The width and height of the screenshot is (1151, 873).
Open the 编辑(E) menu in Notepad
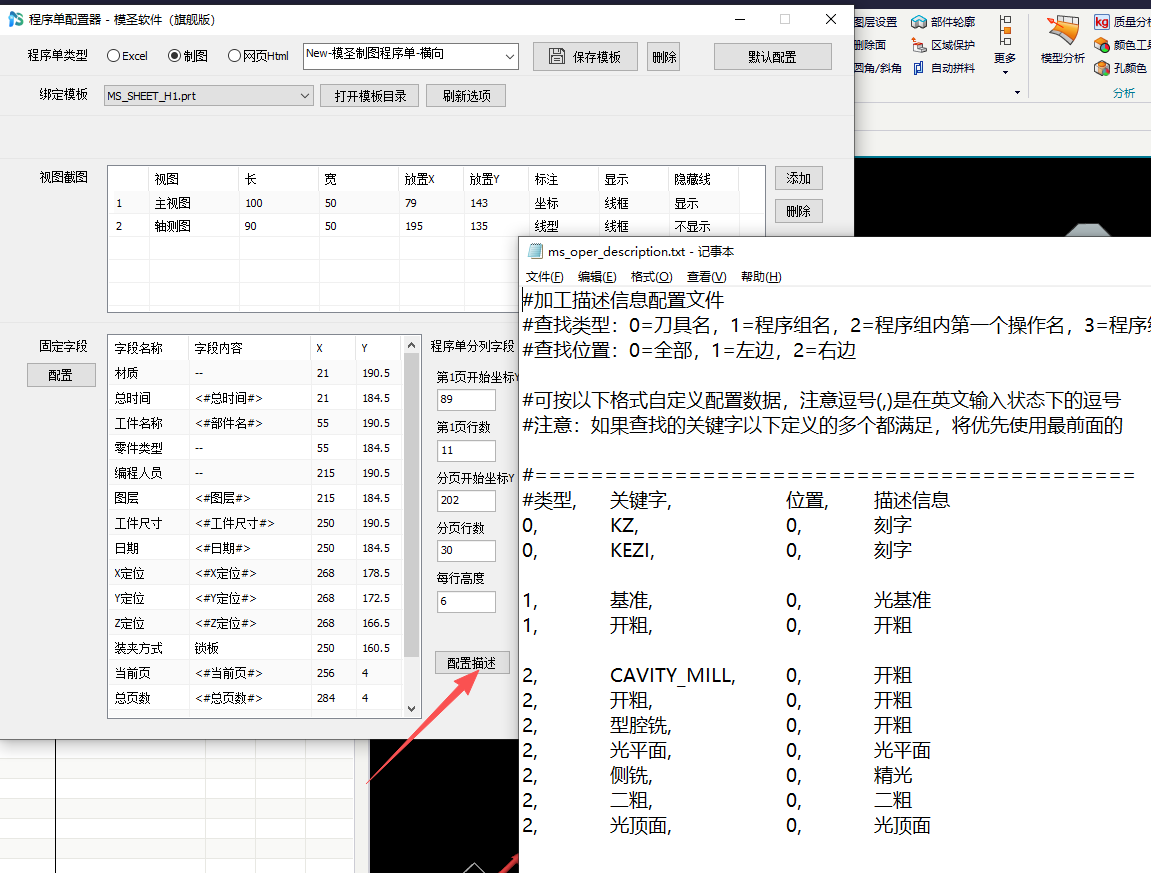pyautogui.click(x=597, y=277)
